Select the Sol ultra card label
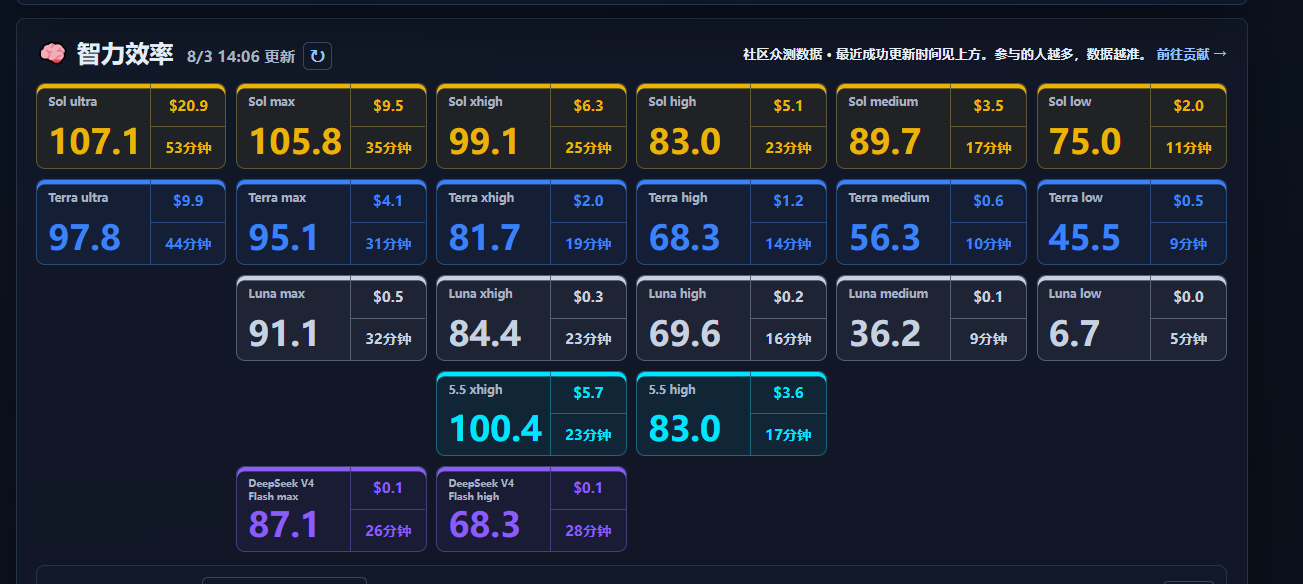Image resolution: width=1303 pixels, height=584 pixels. point(73,102)
